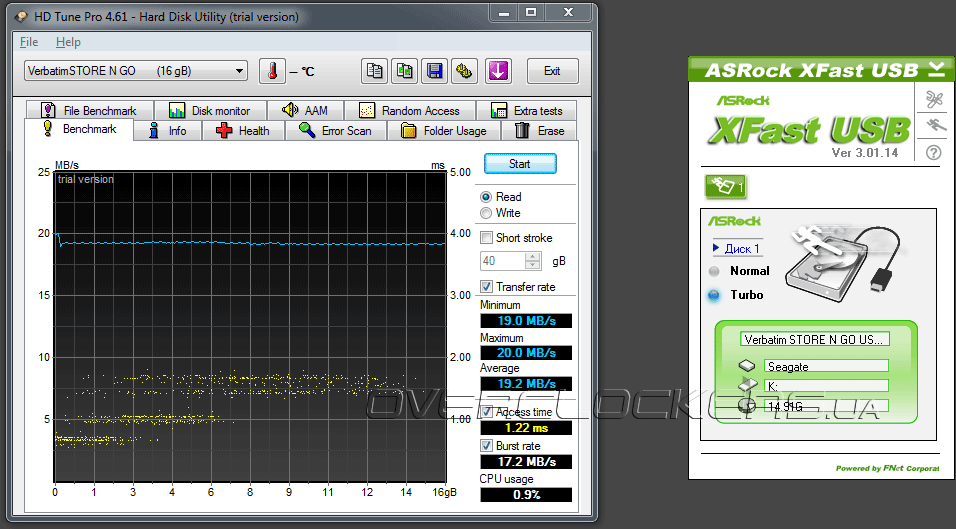The height and width of the screenshot is (529, 956).
Task: Open the Folder Usage tab
Action: (444, 130)
